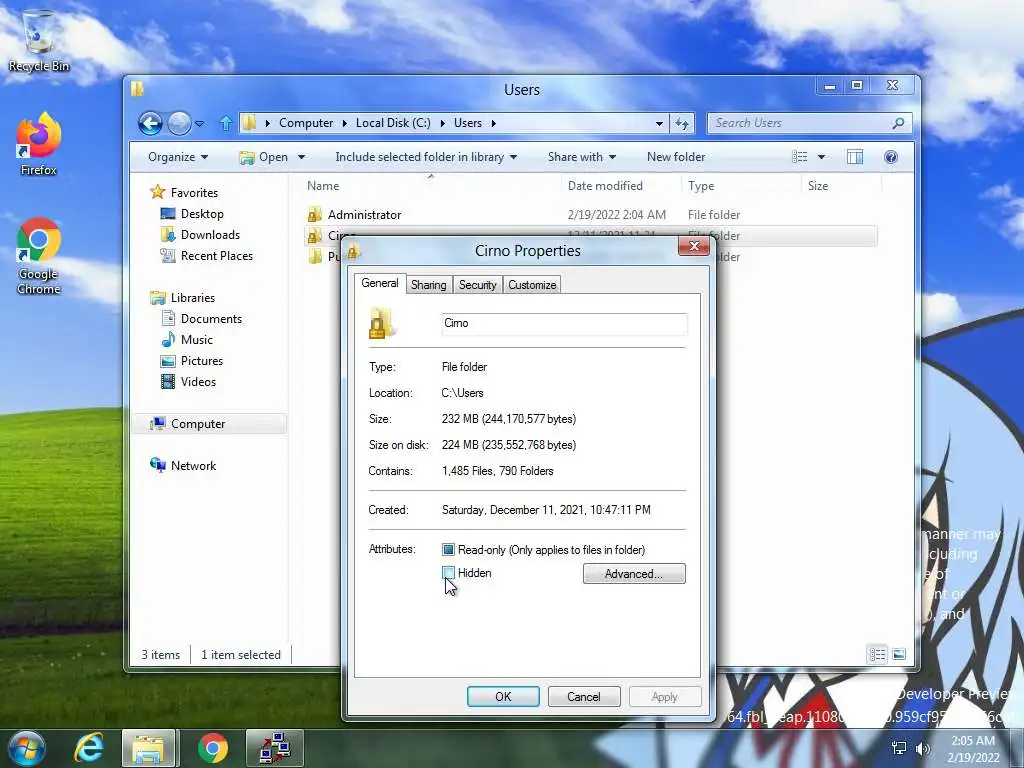
Task: Switch to large icons view in status bar
Action: point(899,654)
